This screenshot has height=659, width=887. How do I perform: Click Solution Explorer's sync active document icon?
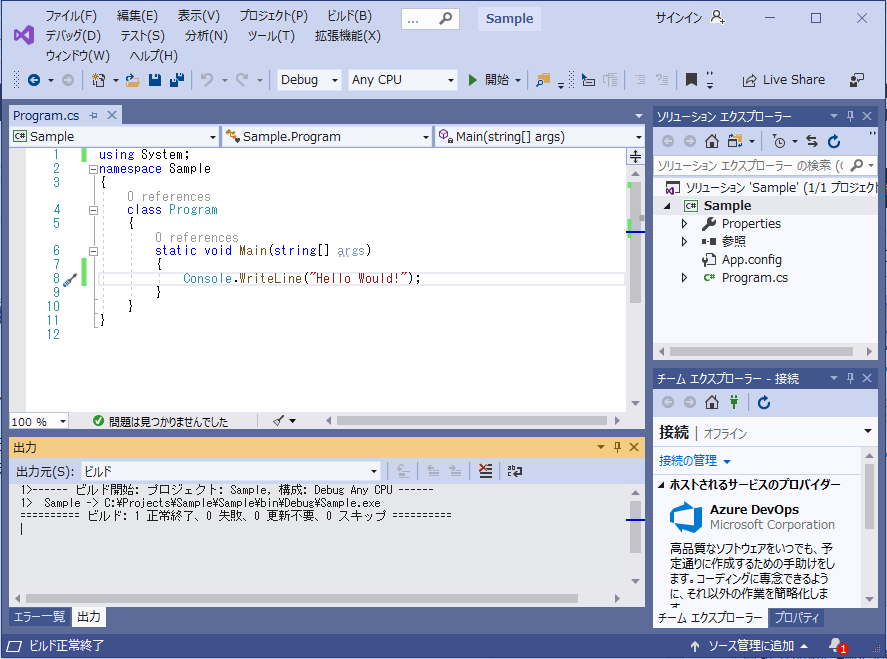point(812,141)
